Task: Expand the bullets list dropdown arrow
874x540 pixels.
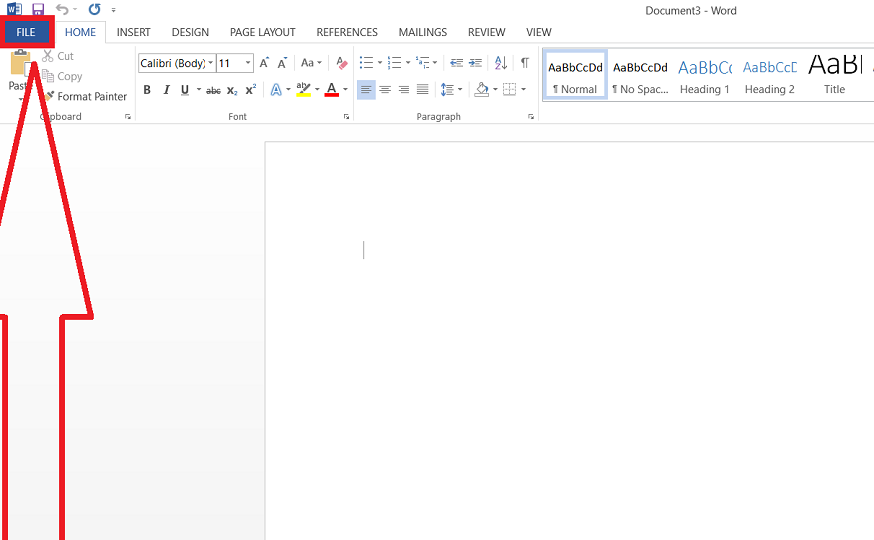Action: [381, 63]
